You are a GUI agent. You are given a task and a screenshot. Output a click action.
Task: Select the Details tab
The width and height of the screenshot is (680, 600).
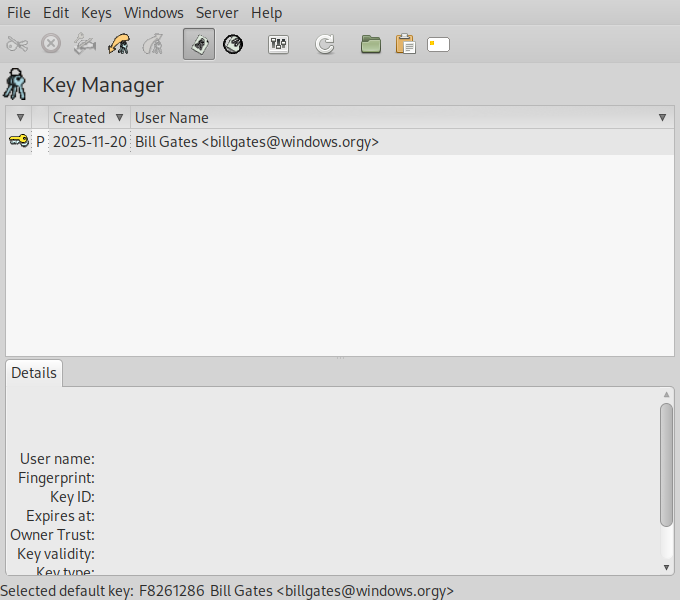point(34,373)
